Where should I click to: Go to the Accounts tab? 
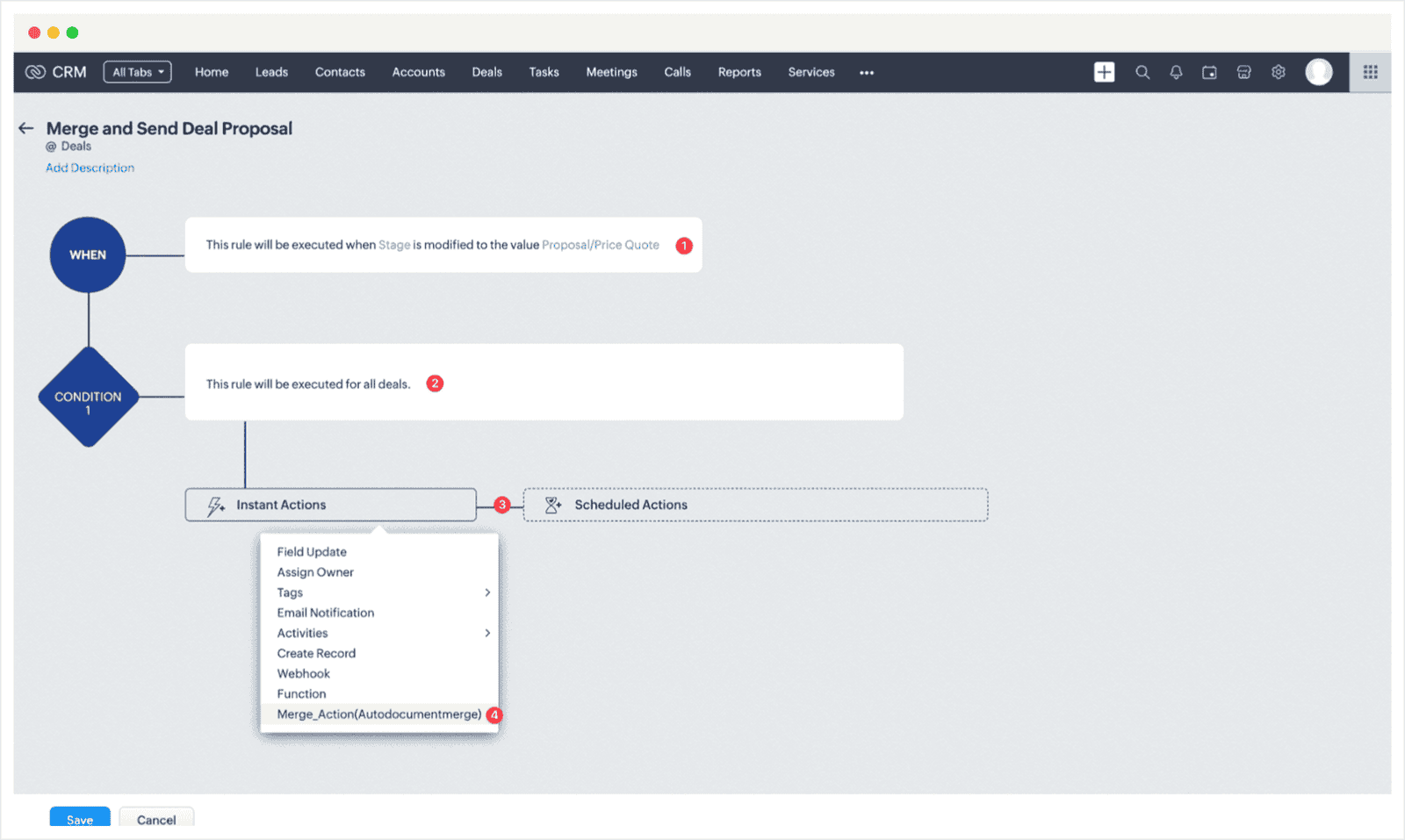[418, 72]
